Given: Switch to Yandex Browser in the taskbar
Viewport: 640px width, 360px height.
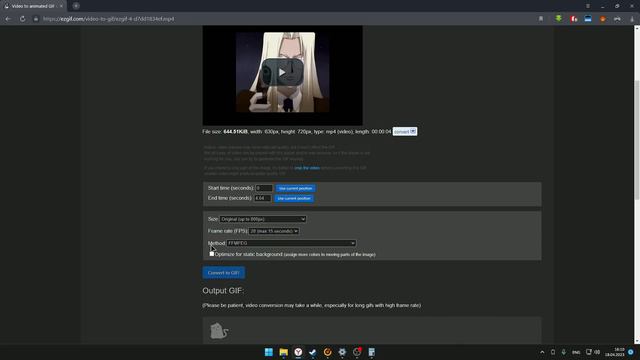Looking at the screenshot, I should [x=298, y=352].
